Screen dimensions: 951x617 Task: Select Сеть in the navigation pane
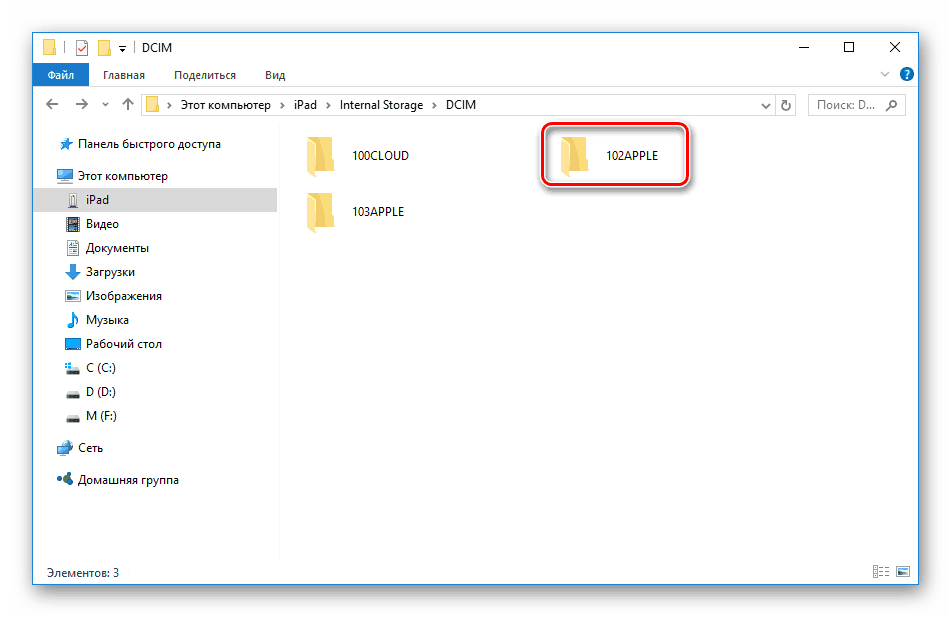click(x=79, y=448)
